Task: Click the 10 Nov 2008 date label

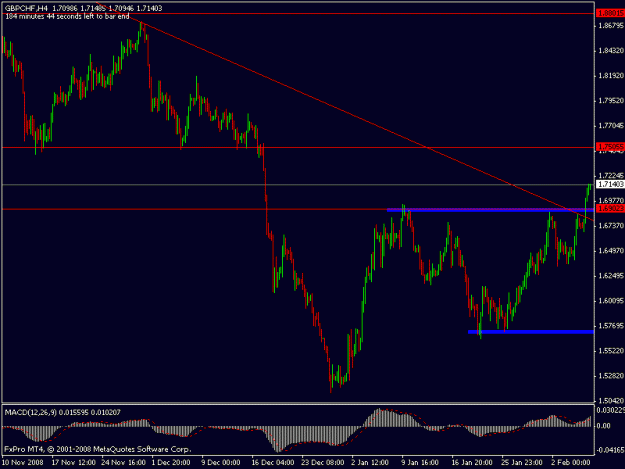Action: point(22,463)
